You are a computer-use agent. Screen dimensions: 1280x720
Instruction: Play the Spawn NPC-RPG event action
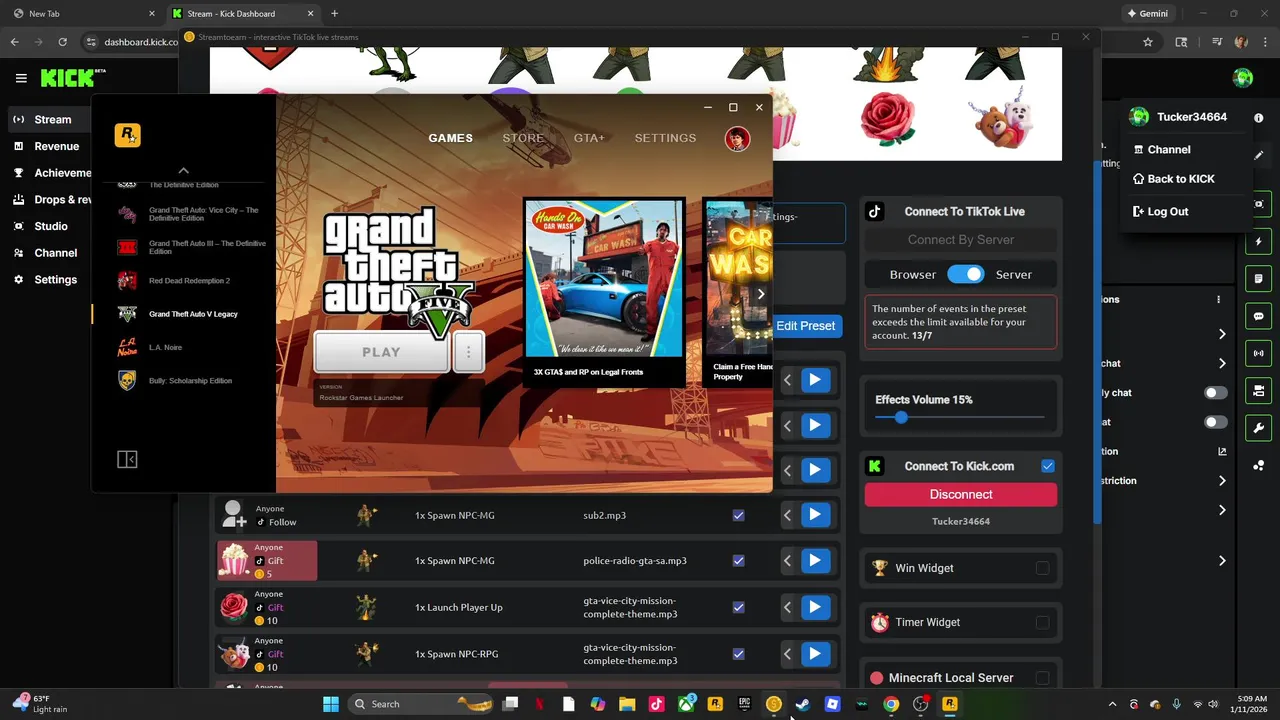(815, 654)
